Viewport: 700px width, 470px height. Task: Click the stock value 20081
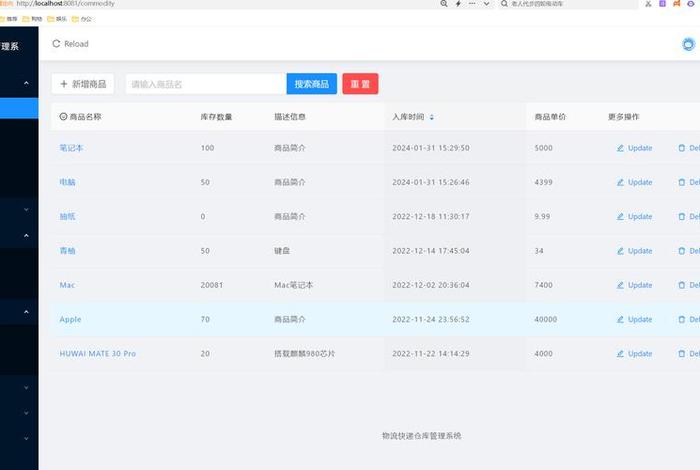tap(212, 285)
